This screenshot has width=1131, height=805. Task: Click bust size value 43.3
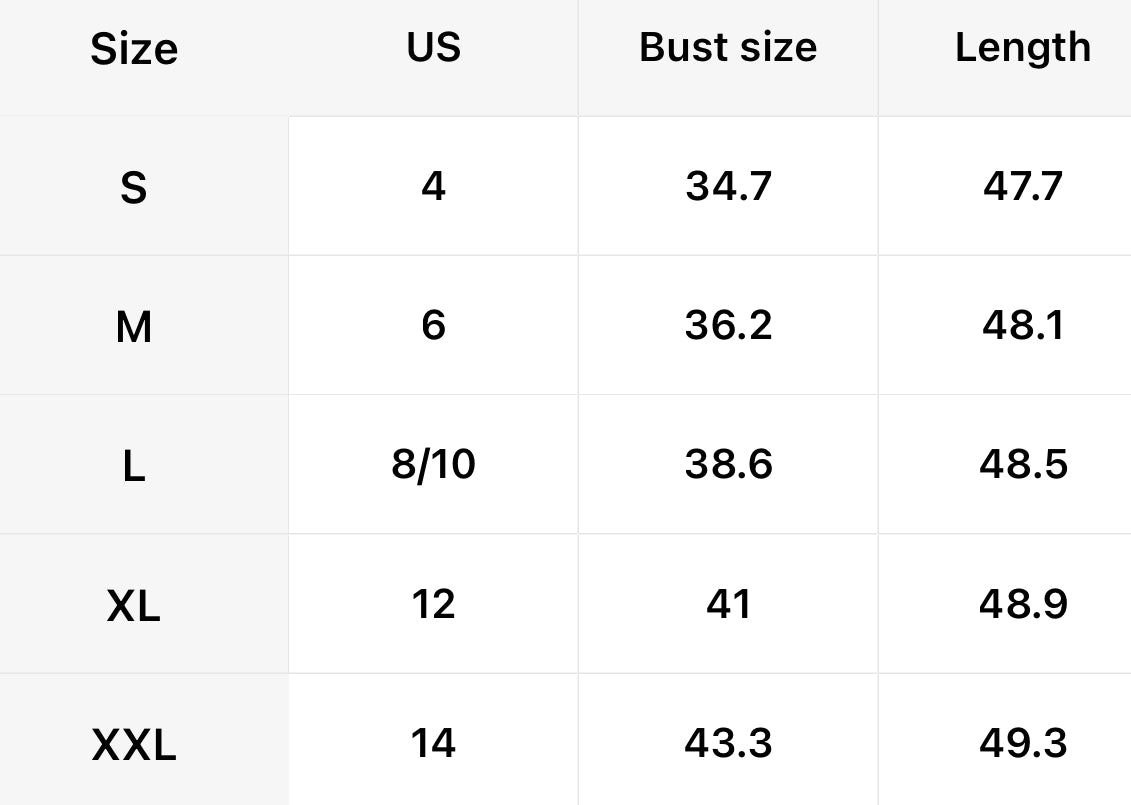(728, 743)
